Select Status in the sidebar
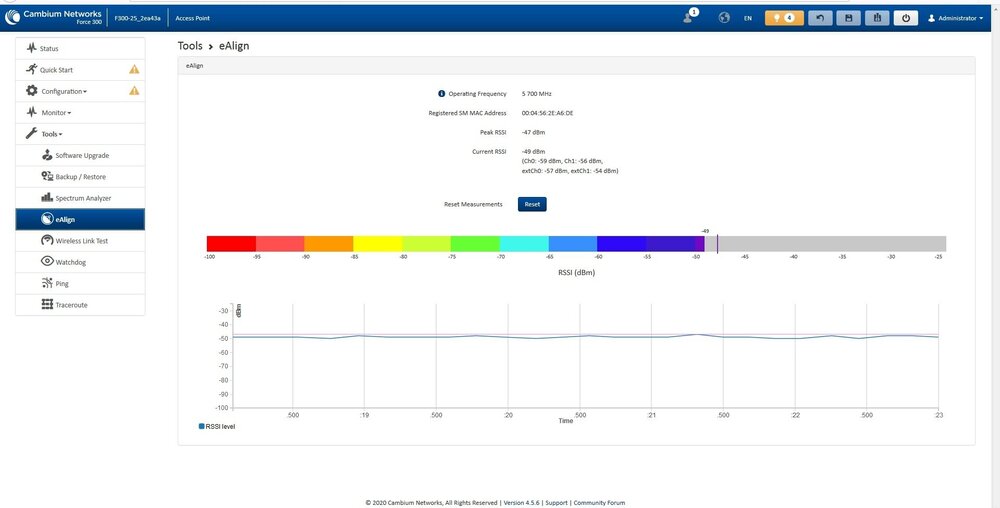 (x=49, y=48)
